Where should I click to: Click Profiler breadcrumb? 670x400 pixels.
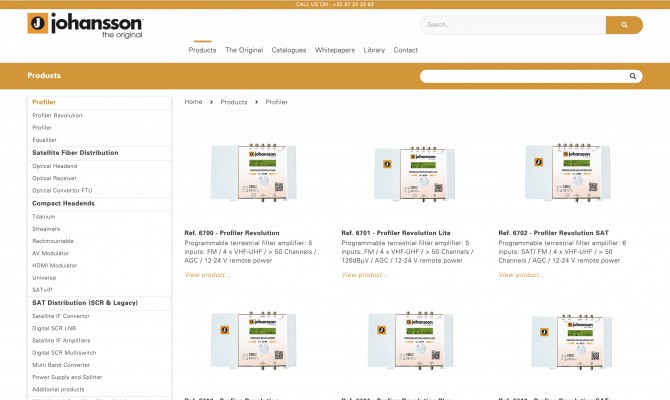276,102
